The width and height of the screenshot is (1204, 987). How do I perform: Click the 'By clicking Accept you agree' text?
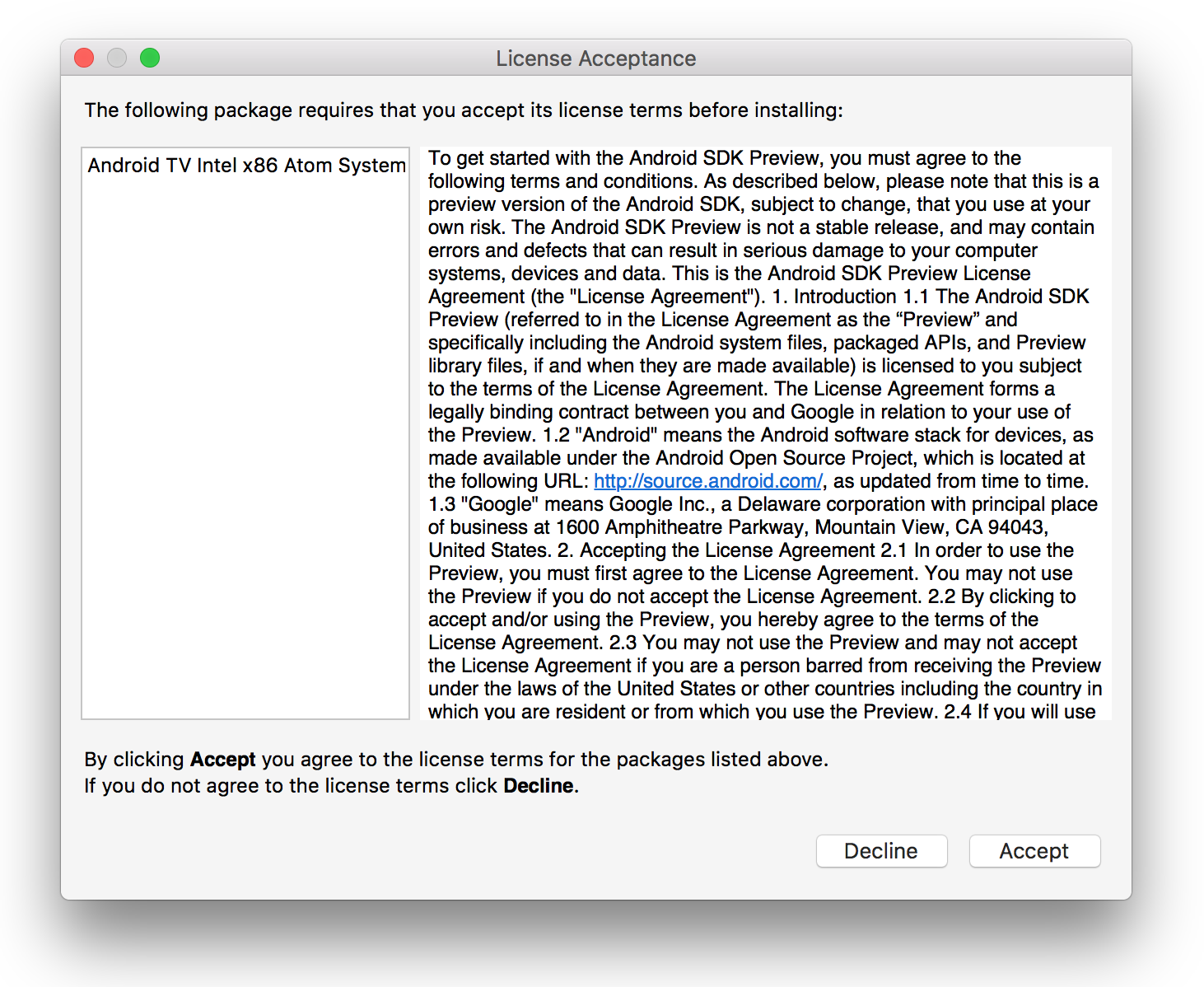[x=456, y=760]
